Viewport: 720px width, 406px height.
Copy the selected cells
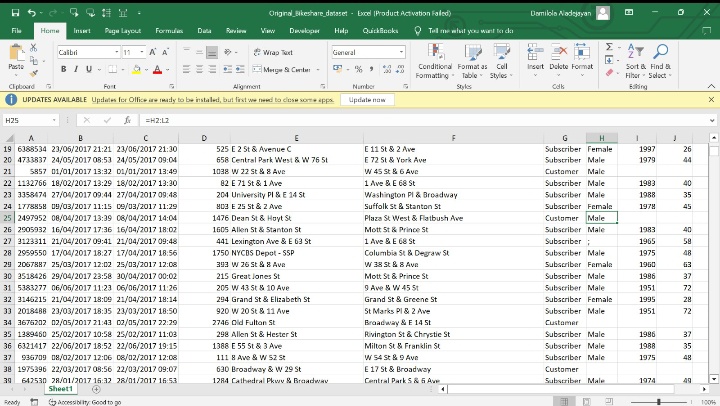click(34, 60)
